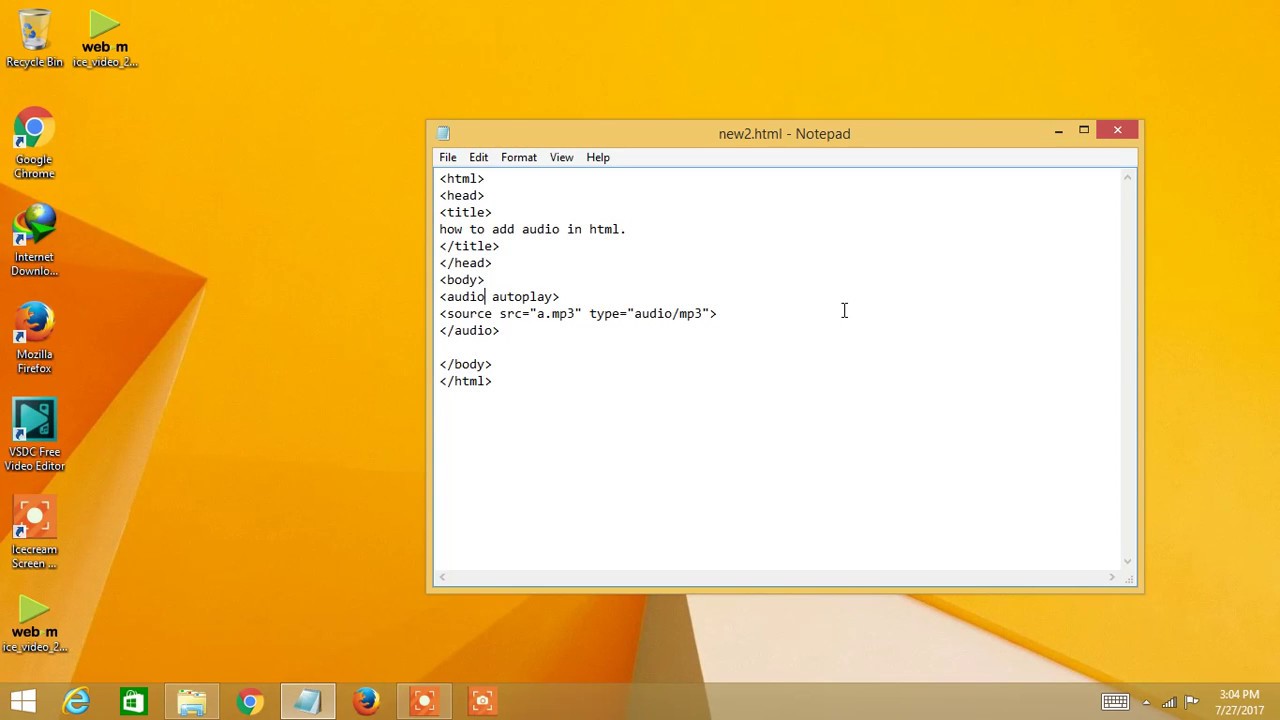Click the vertical scrollbar down arrow
Image resolution: width=1280 pixels, height=720 pixels.
click(1128, 561)
